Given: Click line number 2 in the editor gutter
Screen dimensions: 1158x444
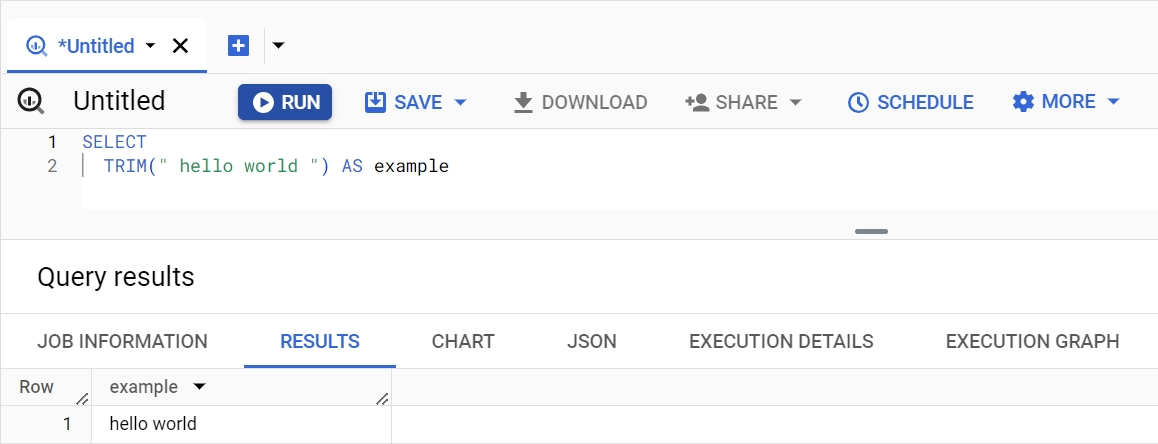Looking at the screenshot, I should pyautogui.click(x=52, y=166).
